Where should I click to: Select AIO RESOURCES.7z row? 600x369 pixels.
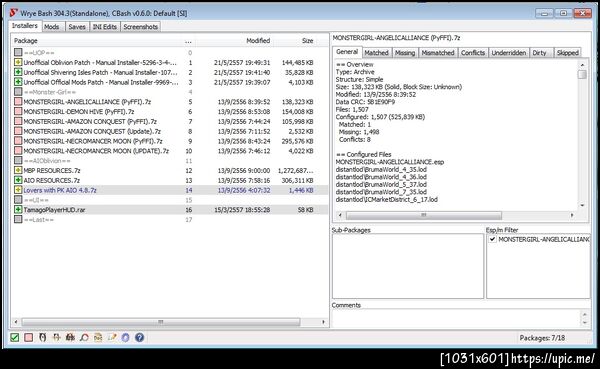(x=170, y=180)
